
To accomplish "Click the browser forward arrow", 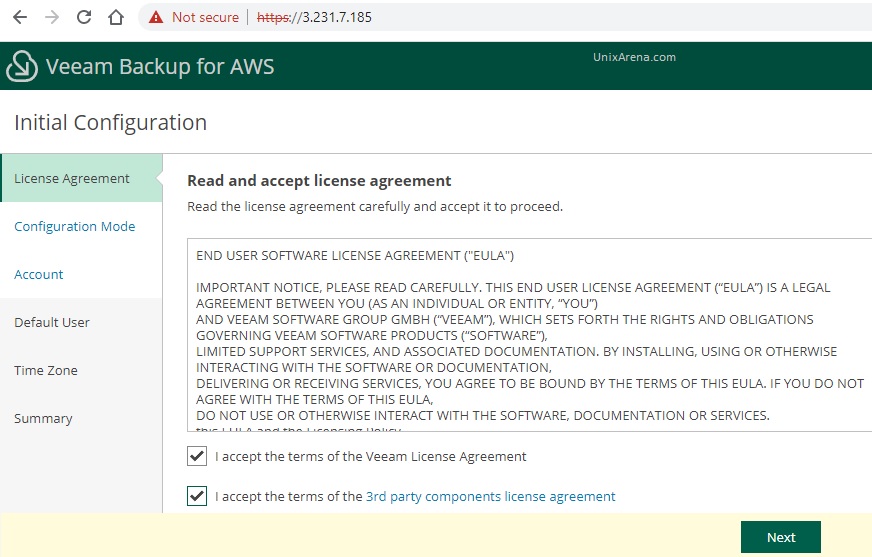I will [52, 17].
